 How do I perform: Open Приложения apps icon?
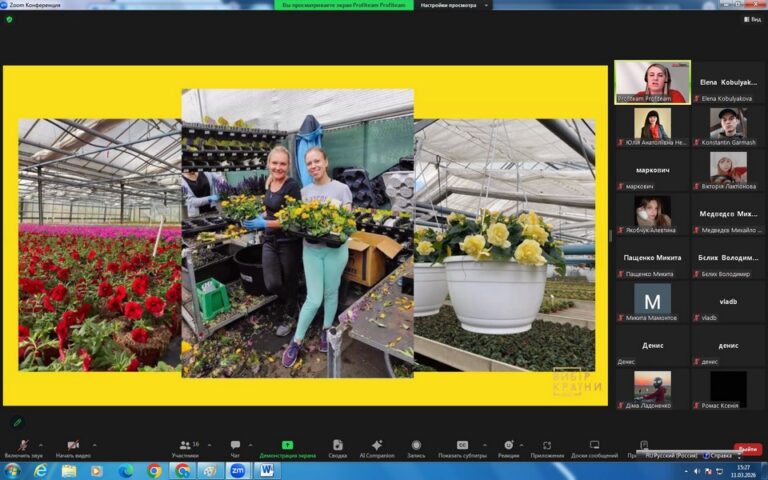547,446
